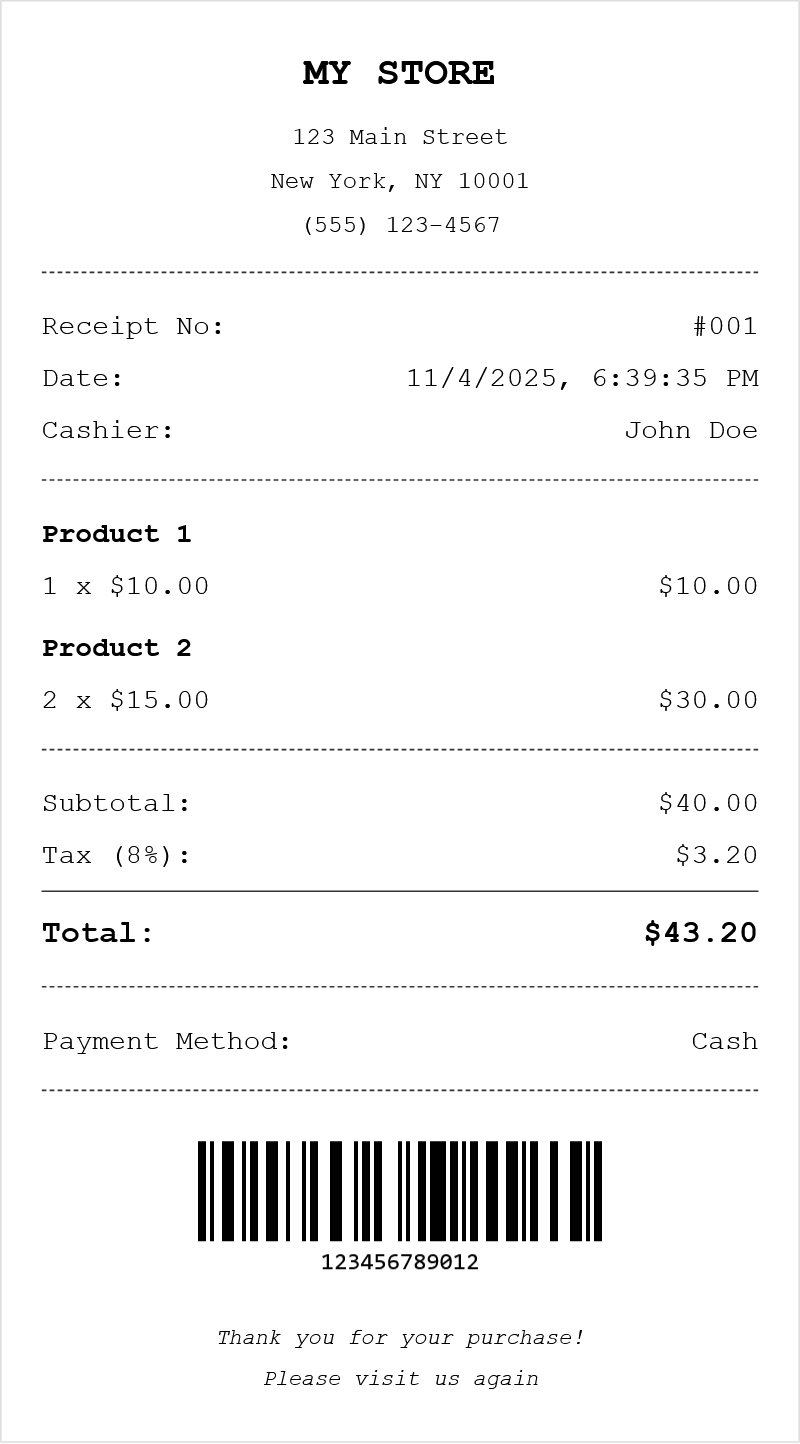Screen dimensions: 800x1444
Task: Click the $10.00 Product 1 line amount
Action: (708, 586)
